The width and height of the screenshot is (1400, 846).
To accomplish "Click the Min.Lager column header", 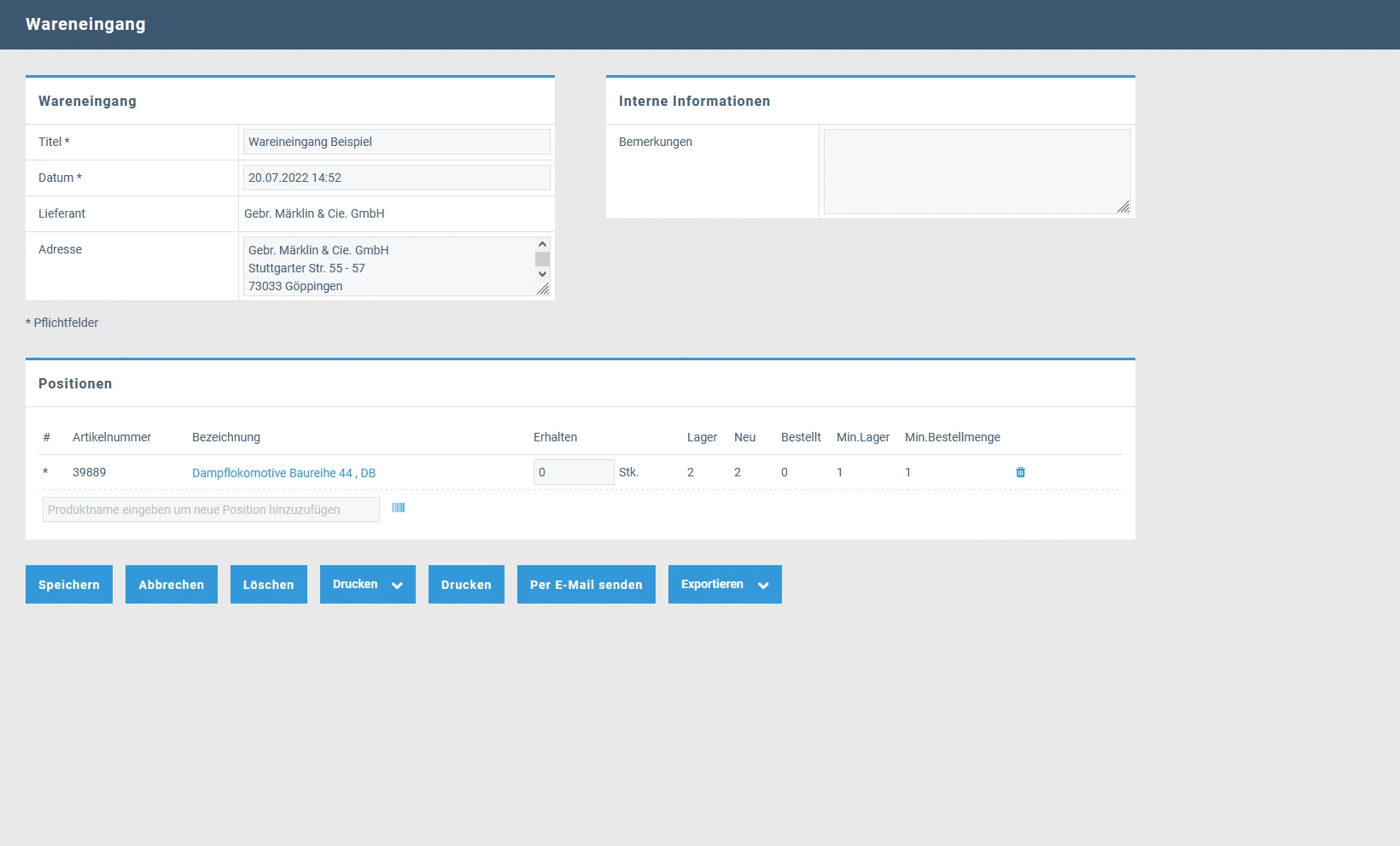I will pos(863,437).
